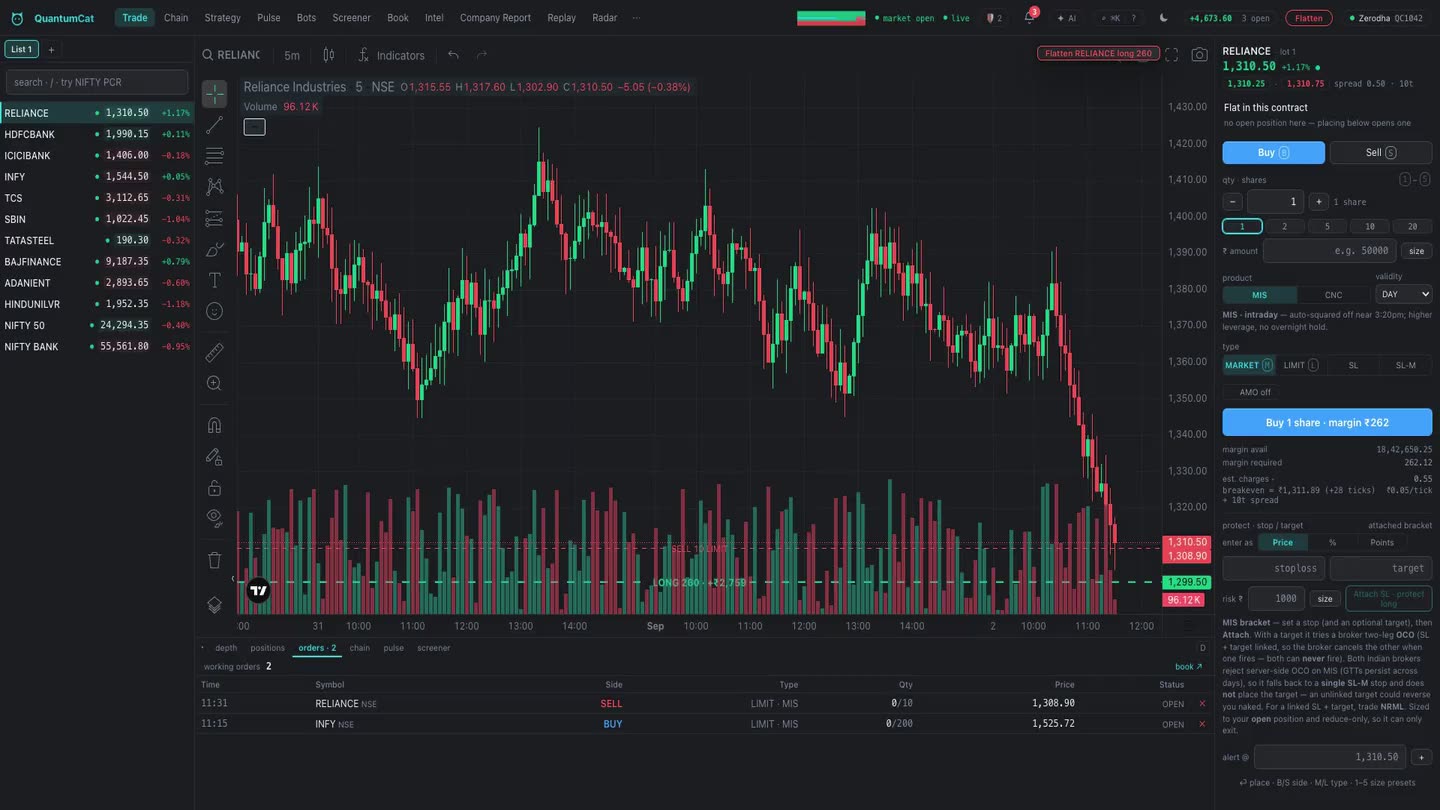Screen dimensions: 1440x810
Task: Open the List 1 watchlist menu
Action: (21, 49)
